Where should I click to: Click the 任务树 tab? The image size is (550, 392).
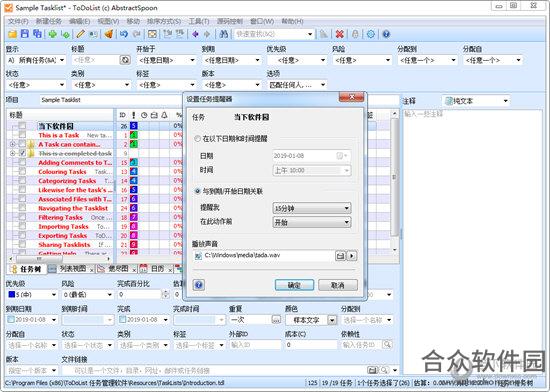click(27, 269)
